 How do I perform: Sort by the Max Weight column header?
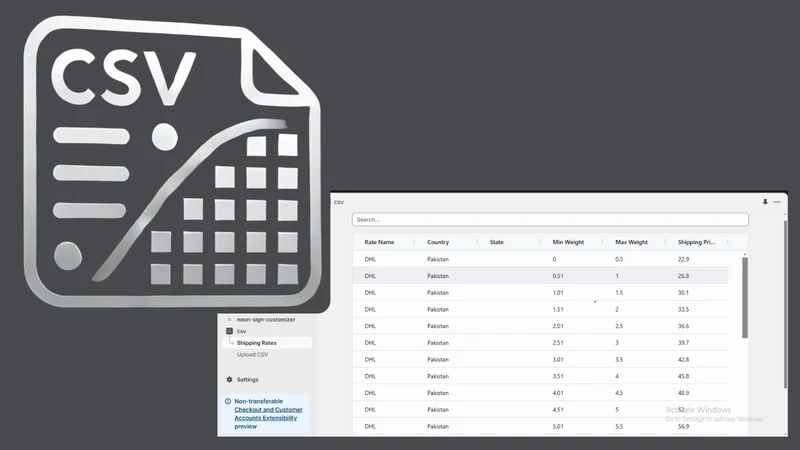click(631, 242)
